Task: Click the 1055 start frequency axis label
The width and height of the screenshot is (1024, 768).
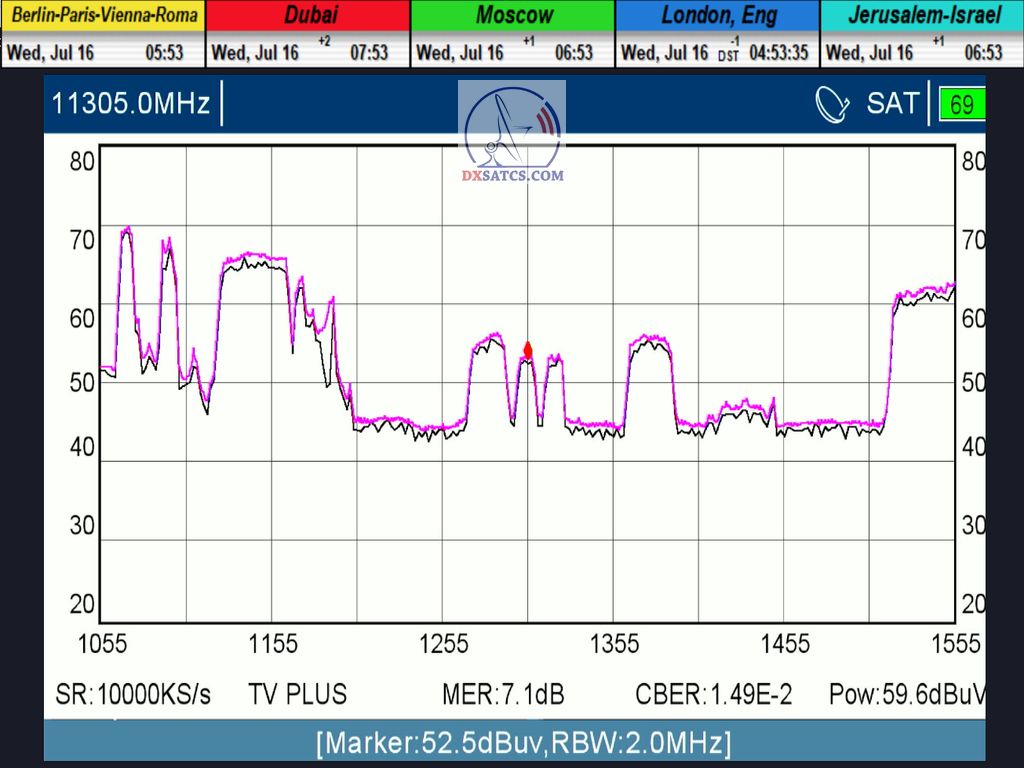Action: 102,643
